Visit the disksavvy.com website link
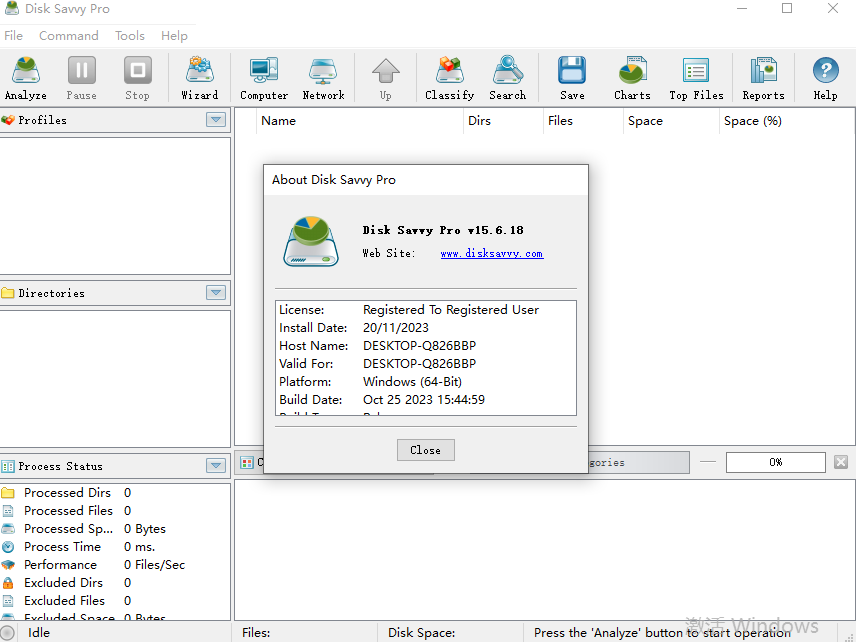 tap(491, 253)
